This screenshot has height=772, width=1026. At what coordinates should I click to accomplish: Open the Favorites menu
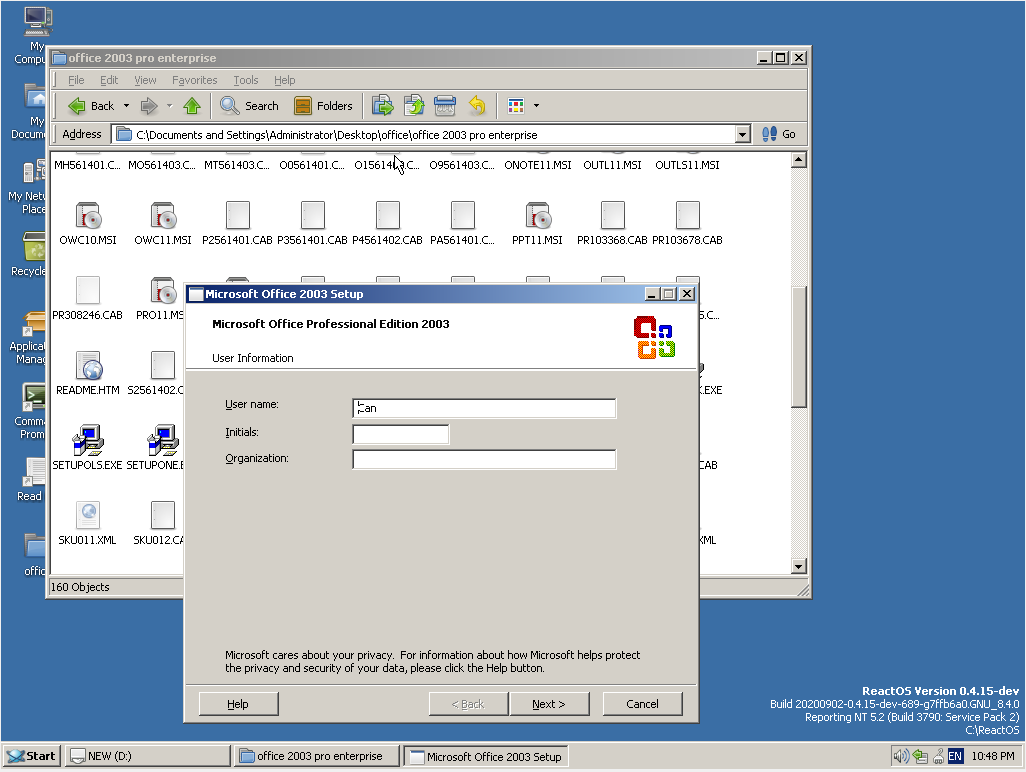click(x=194, y=80)
